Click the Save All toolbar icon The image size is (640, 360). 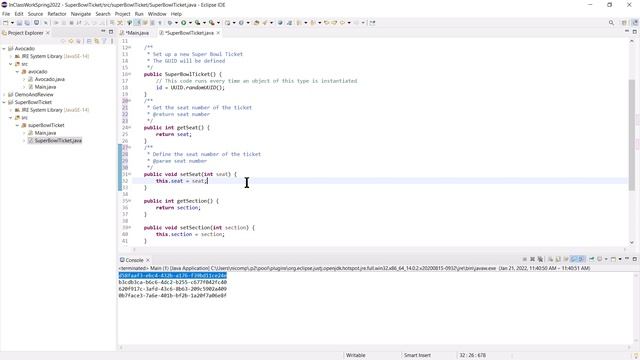[x=27, y=23]
